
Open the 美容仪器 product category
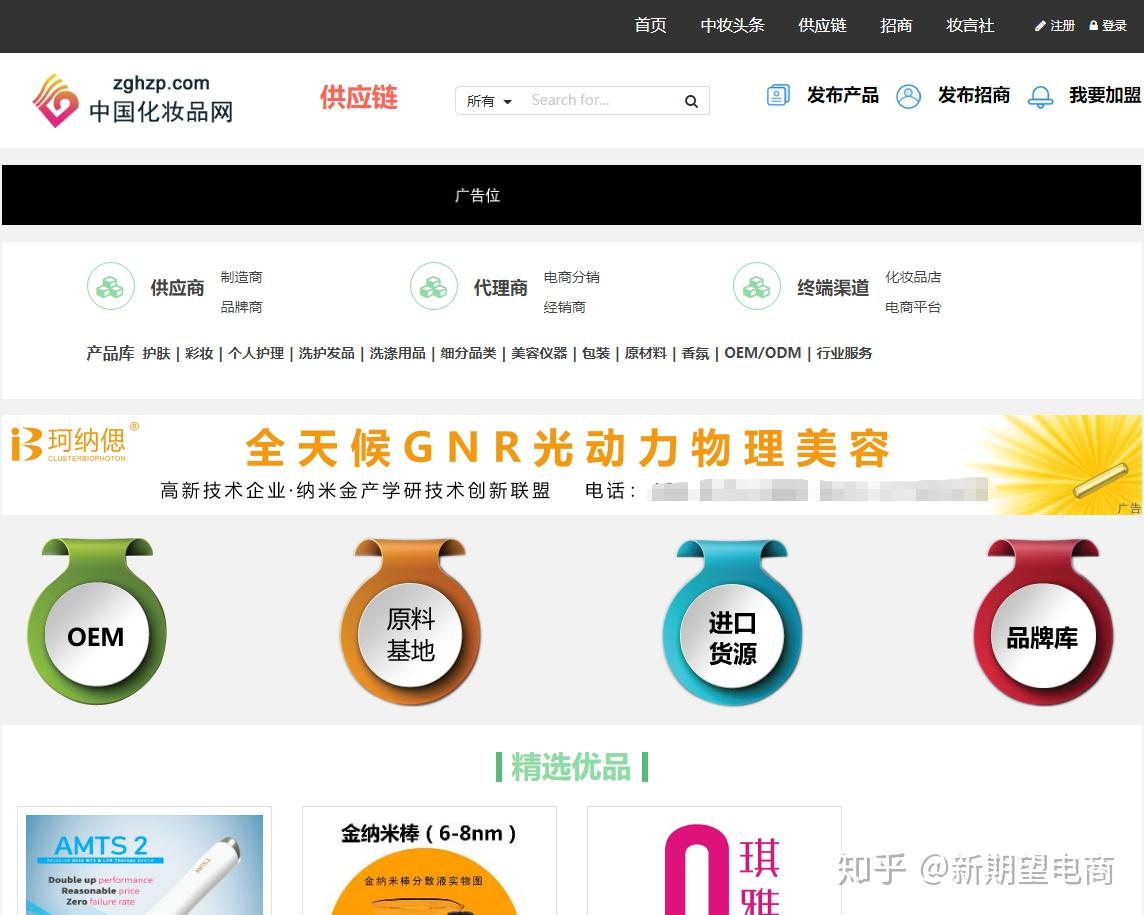pos(539,353)
